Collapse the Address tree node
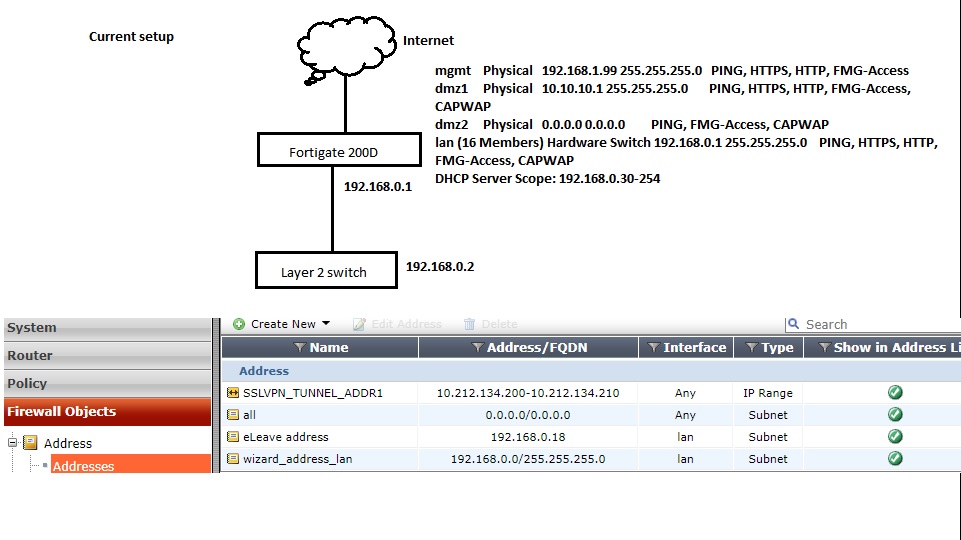Viewport: 961px width, 540px height. [x=12, y=443]
